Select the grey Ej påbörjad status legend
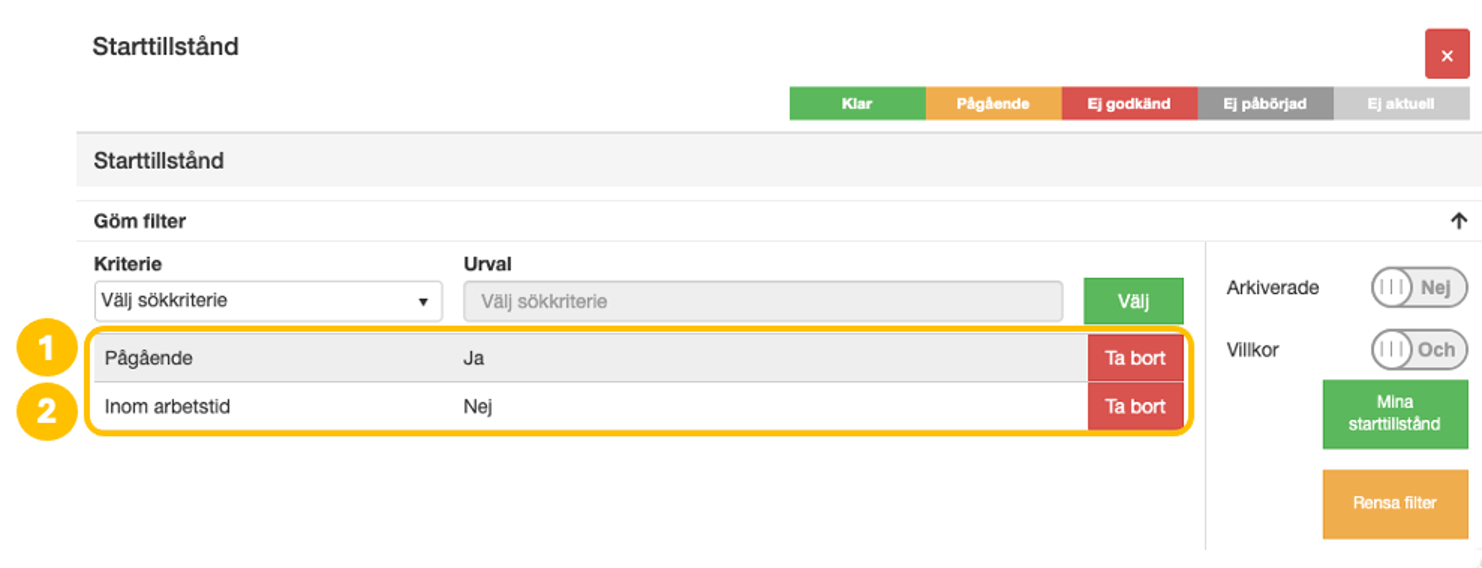This screenshot has height=568, width=1482. [1265, 104]
